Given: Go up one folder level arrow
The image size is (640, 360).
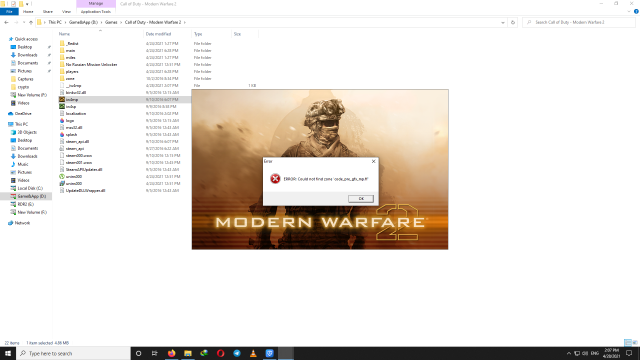Looking at the screenshot, I should click(31, 22).
